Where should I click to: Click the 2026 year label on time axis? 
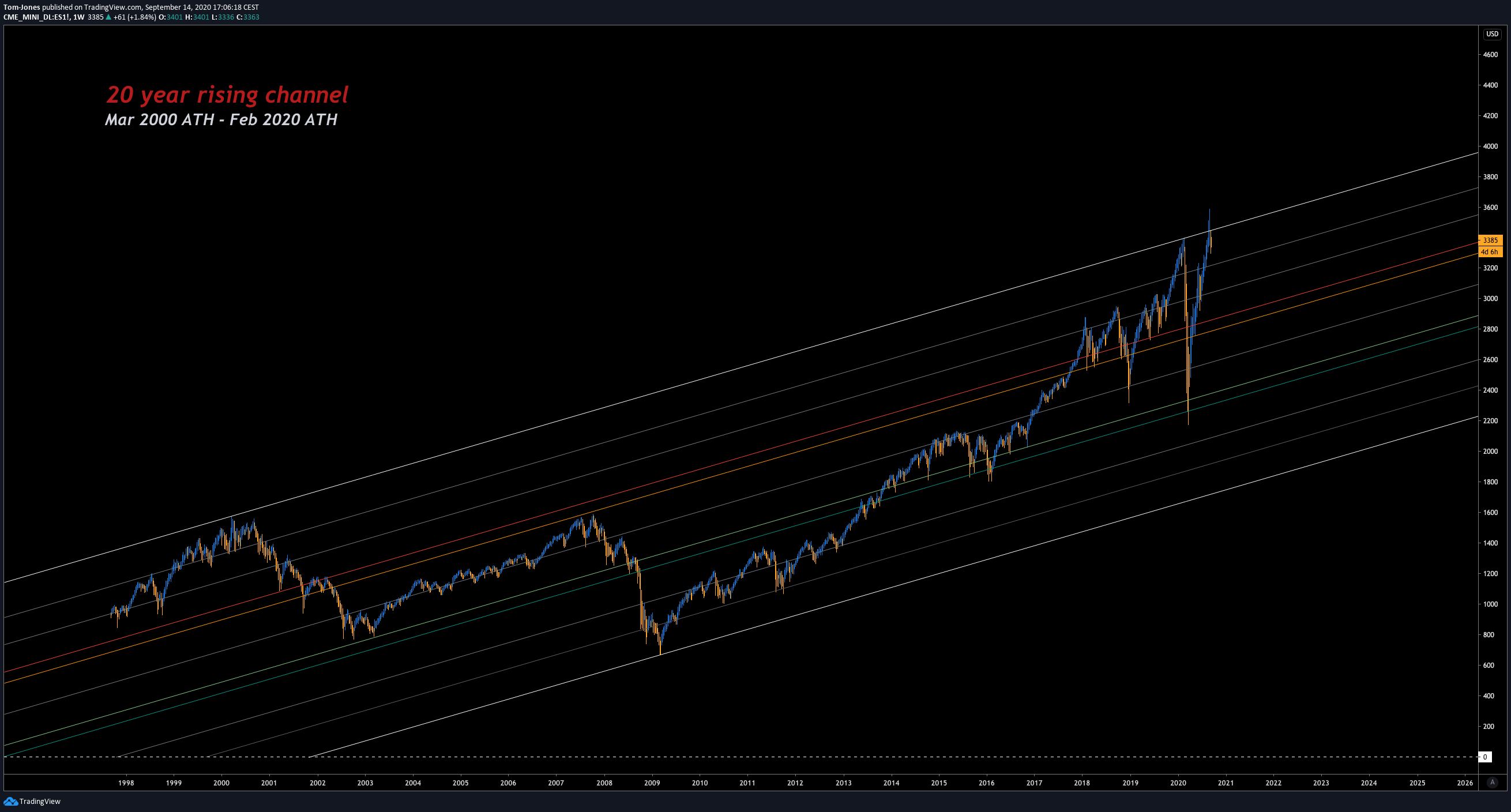coord(1465,783)
